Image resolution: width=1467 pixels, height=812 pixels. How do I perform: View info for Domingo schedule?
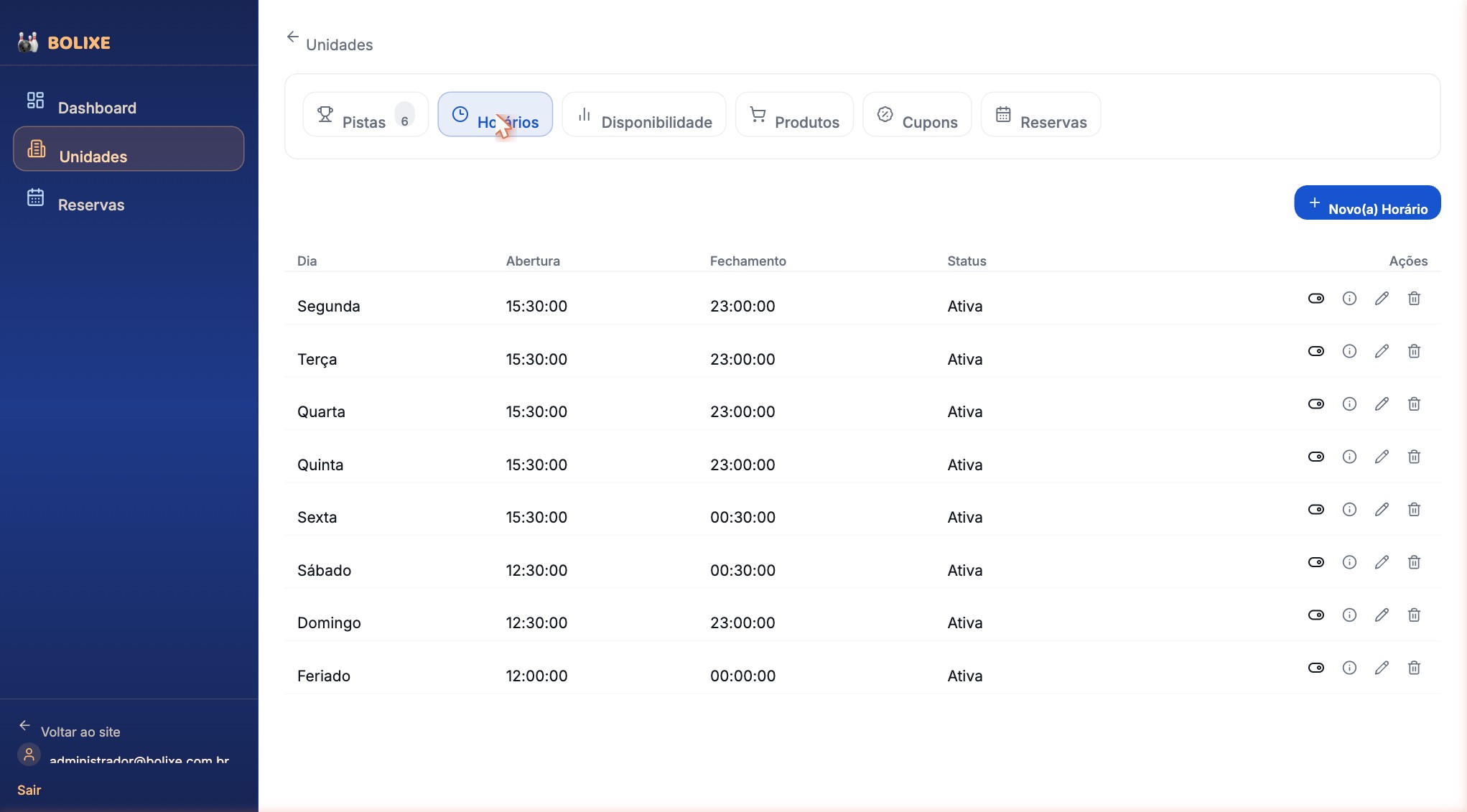pos(1349,615)
